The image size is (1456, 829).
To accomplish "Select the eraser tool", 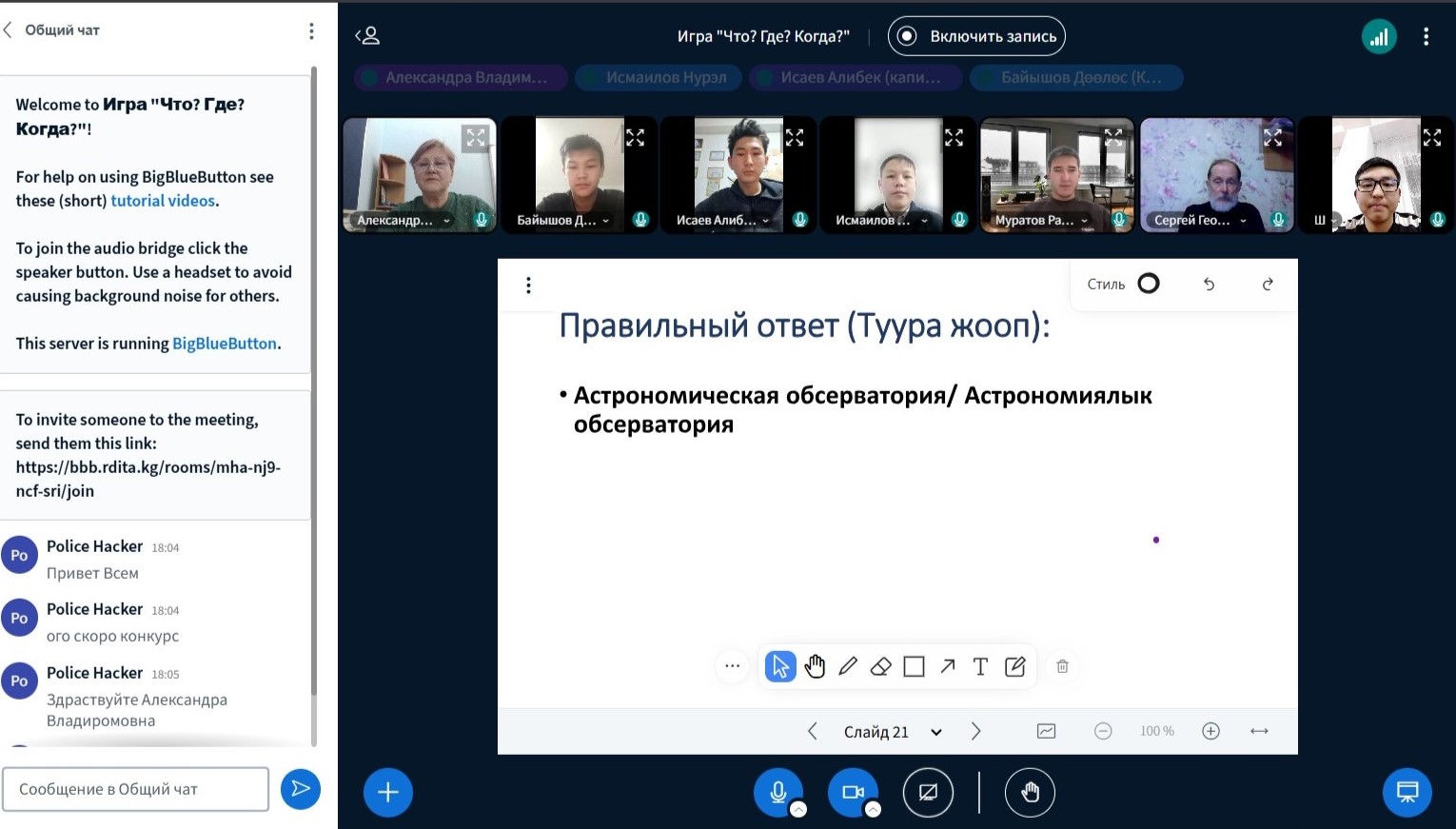I will point(880,666).
